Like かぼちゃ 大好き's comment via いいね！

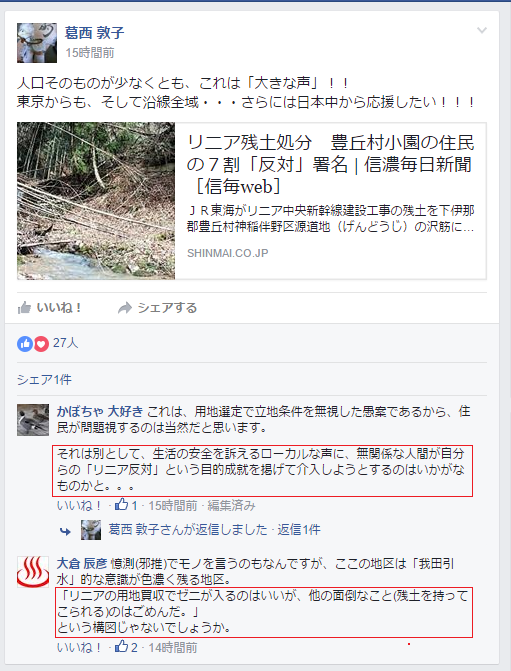80,506
